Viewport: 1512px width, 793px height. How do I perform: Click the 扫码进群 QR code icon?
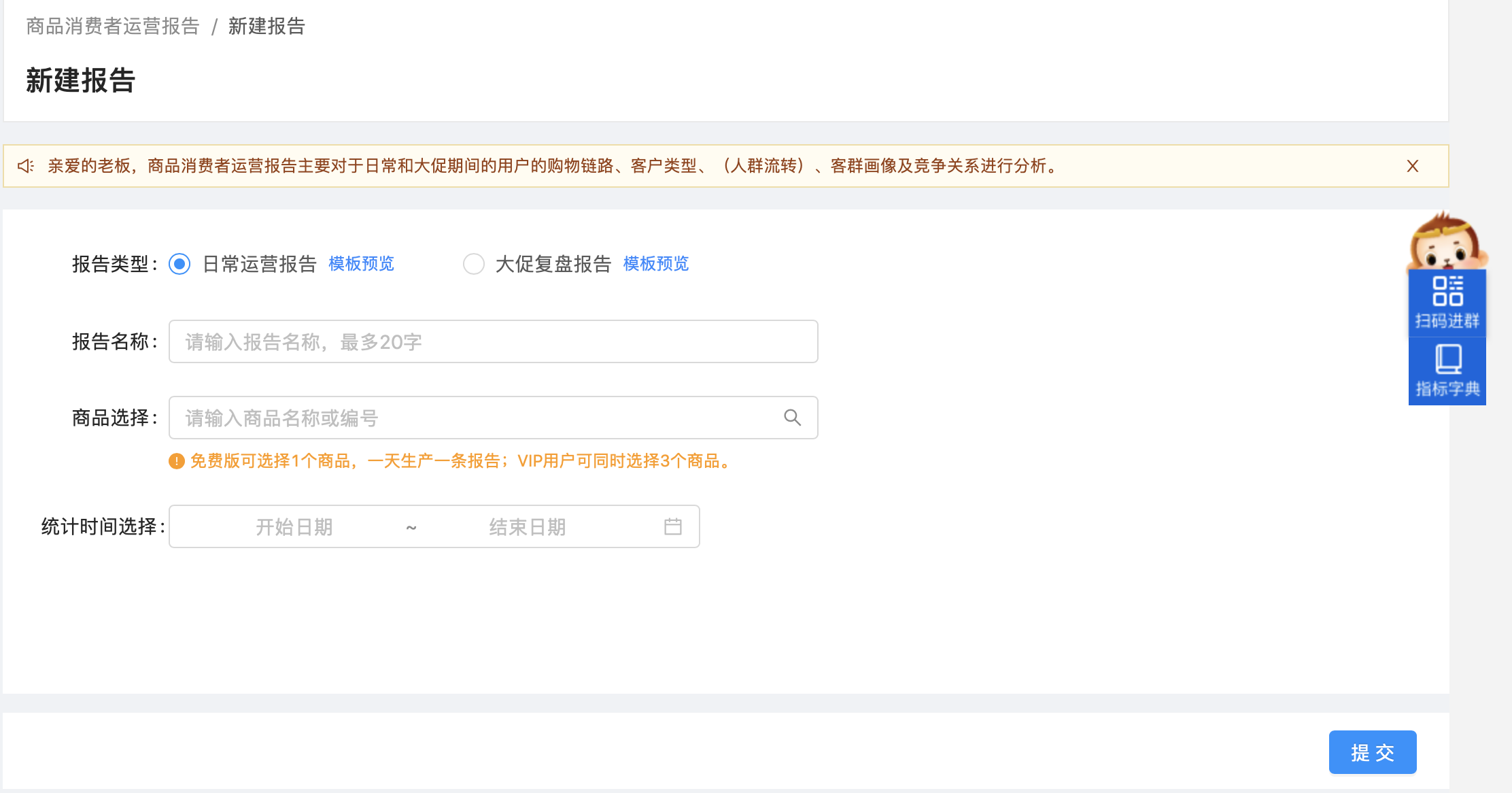(1447, 292)
